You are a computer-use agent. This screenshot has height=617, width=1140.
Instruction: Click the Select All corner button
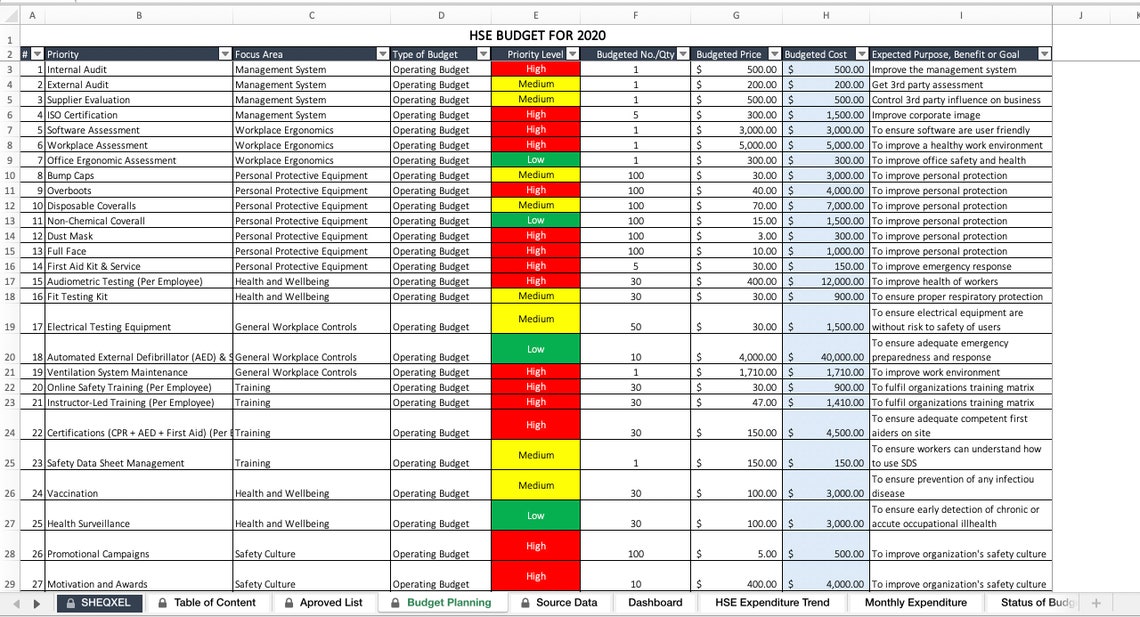pos(9,15)
